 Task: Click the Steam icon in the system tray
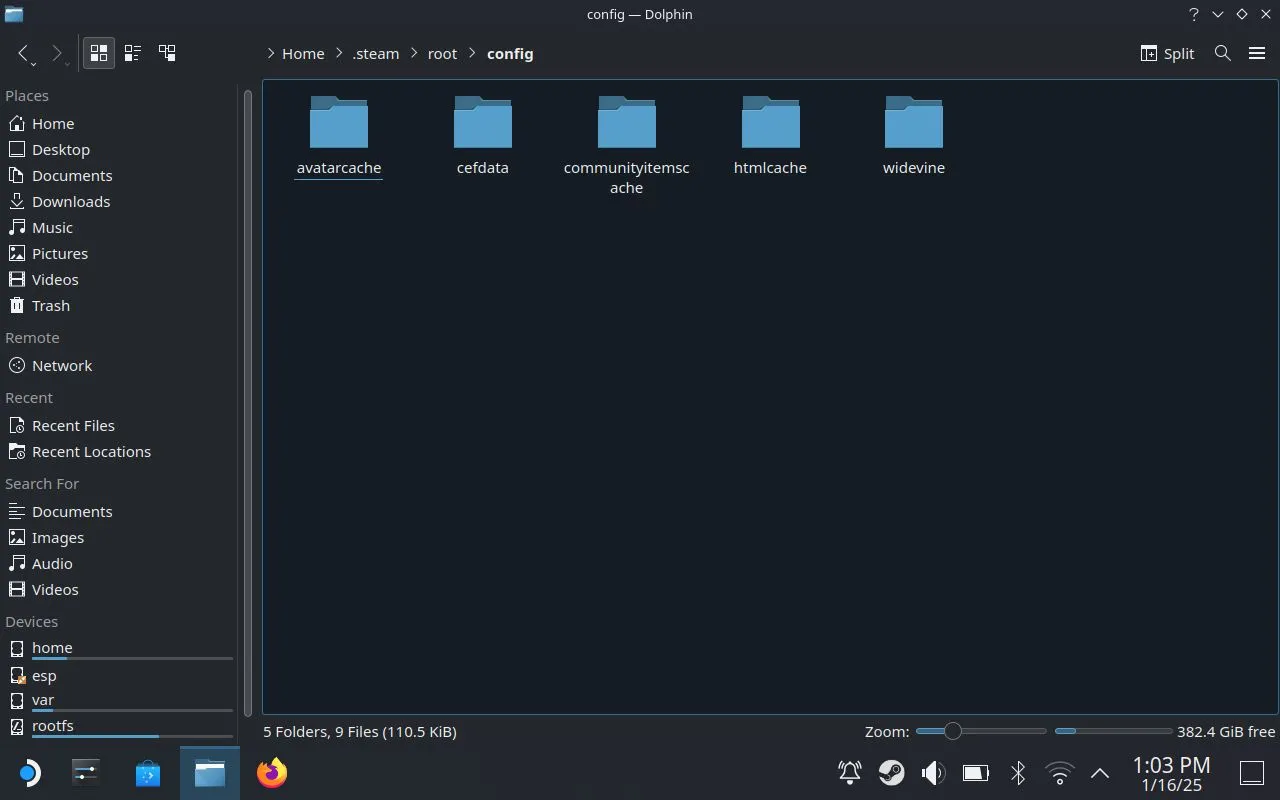coord(892,772)
